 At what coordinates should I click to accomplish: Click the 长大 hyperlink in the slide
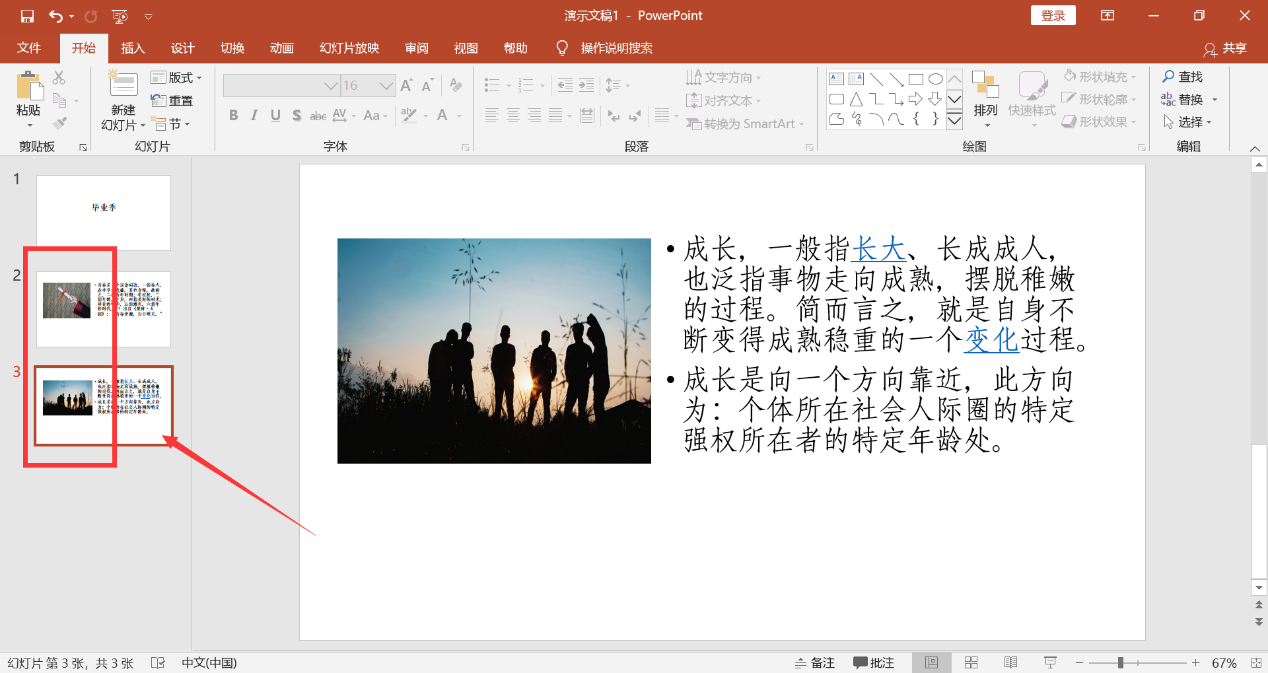878,249
